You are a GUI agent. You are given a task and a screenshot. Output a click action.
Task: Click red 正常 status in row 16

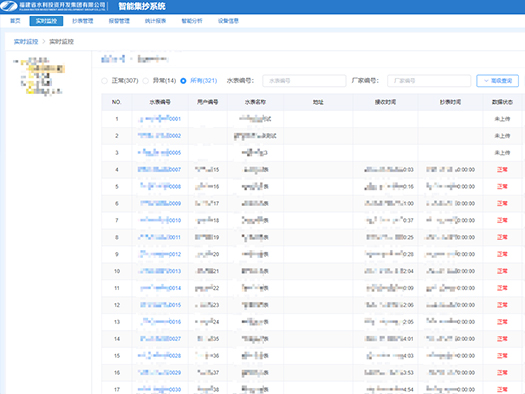click(502, 373)
